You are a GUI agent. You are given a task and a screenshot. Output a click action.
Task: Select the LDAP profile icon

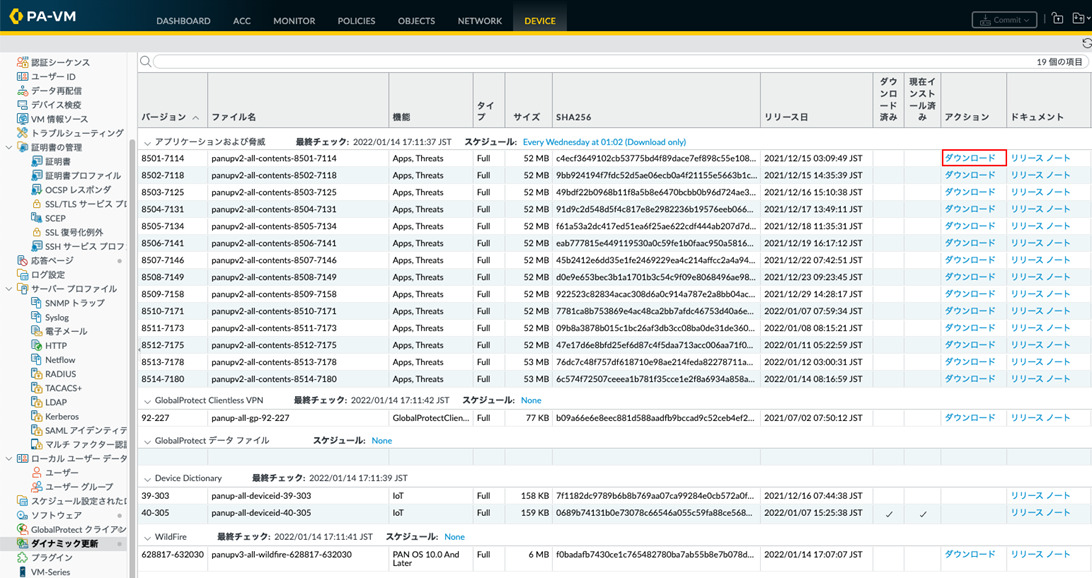37,402
